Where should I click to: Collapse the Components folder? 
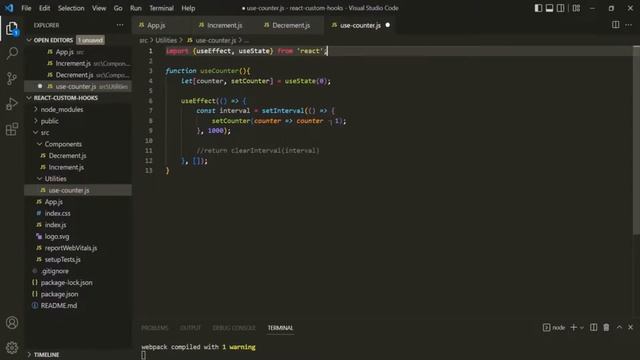(x=78, y=144)
